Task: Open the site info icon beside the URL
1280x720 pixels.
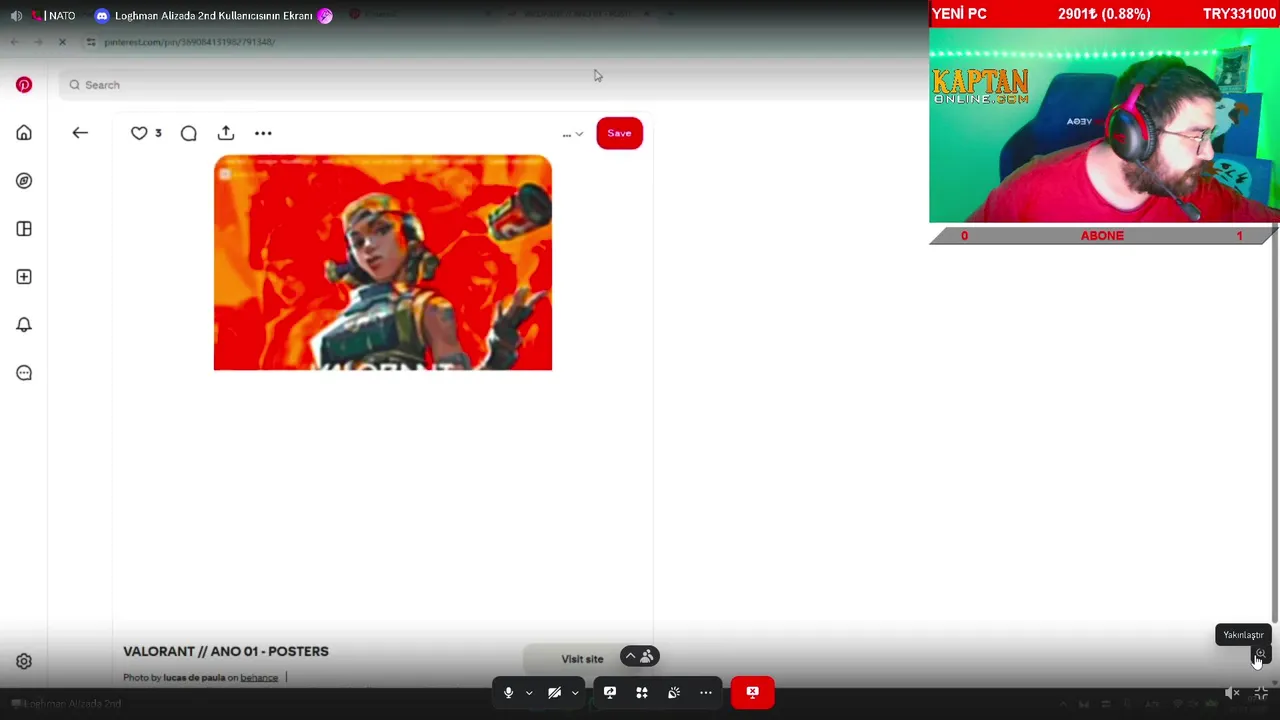Action: coord(91,42)
